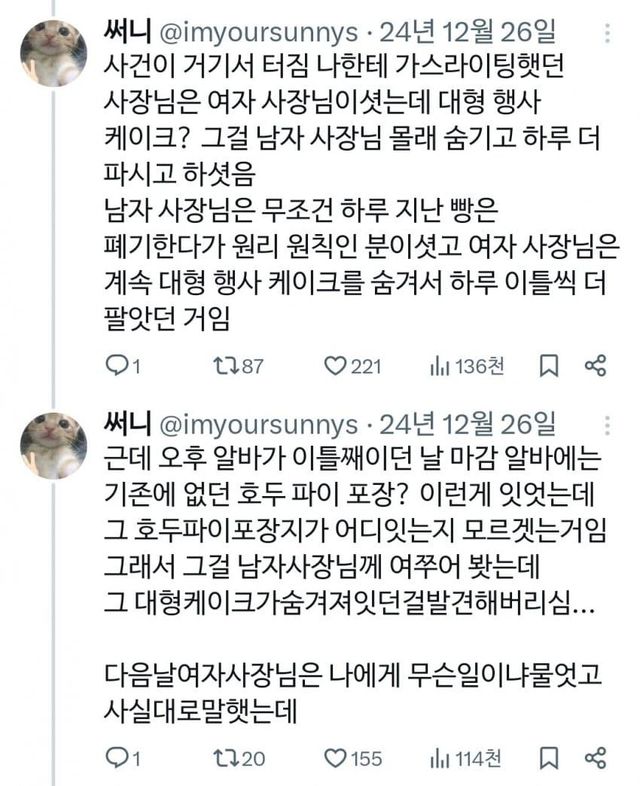Open view stats showing 114천
The image size is (640, 786).
[x=438, y=757]
